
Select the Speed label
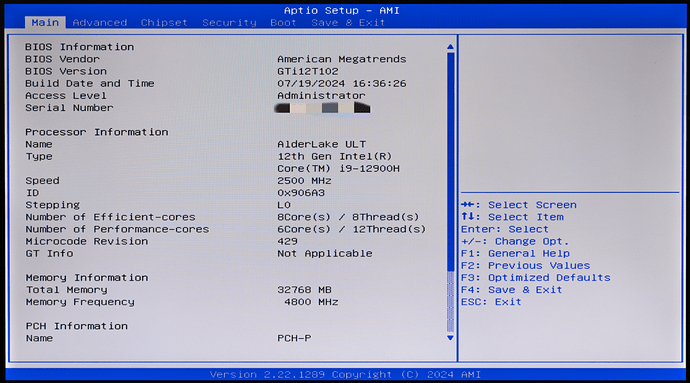click(x=42, y=181)
